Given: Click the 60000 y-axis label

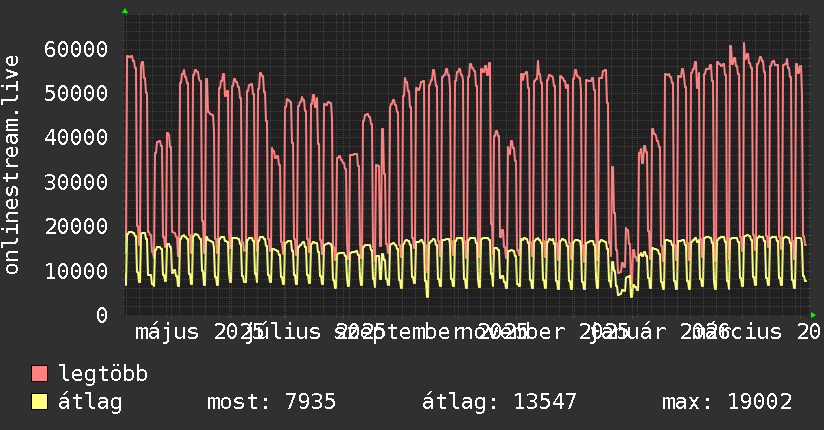Looking at the screenshot, I should pyautogui.click(x=76, y=49).
